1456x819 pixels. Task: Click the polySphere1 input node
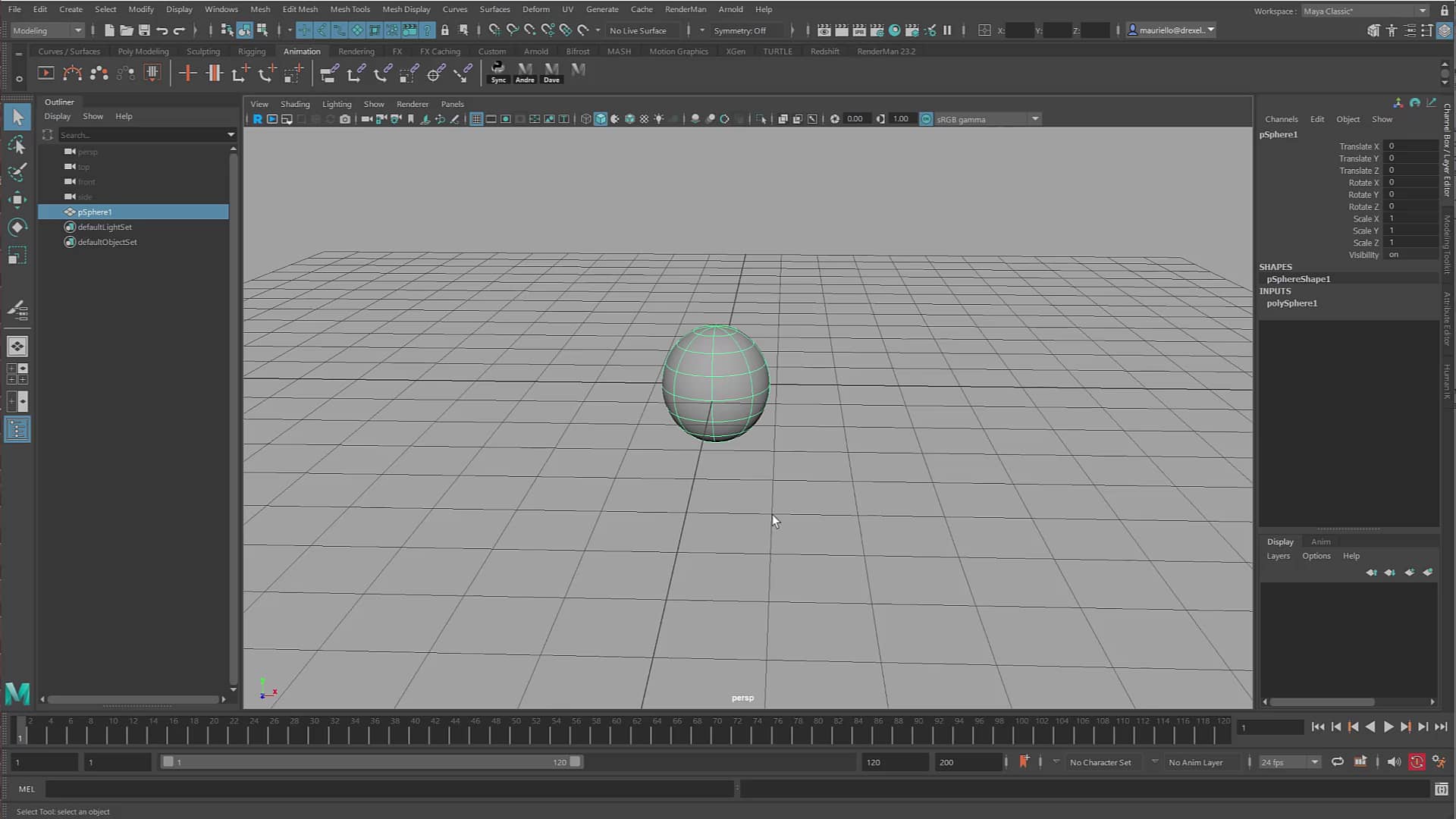(1291, 303)
